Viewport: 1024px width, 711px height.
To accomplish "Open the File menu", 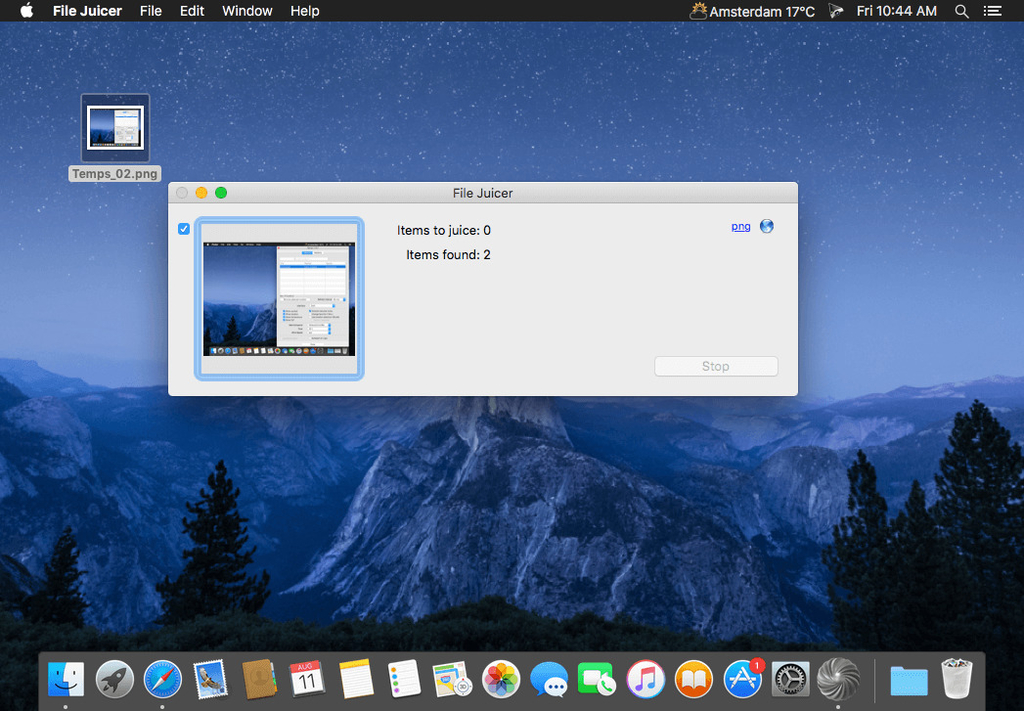I will click(151, 11).
